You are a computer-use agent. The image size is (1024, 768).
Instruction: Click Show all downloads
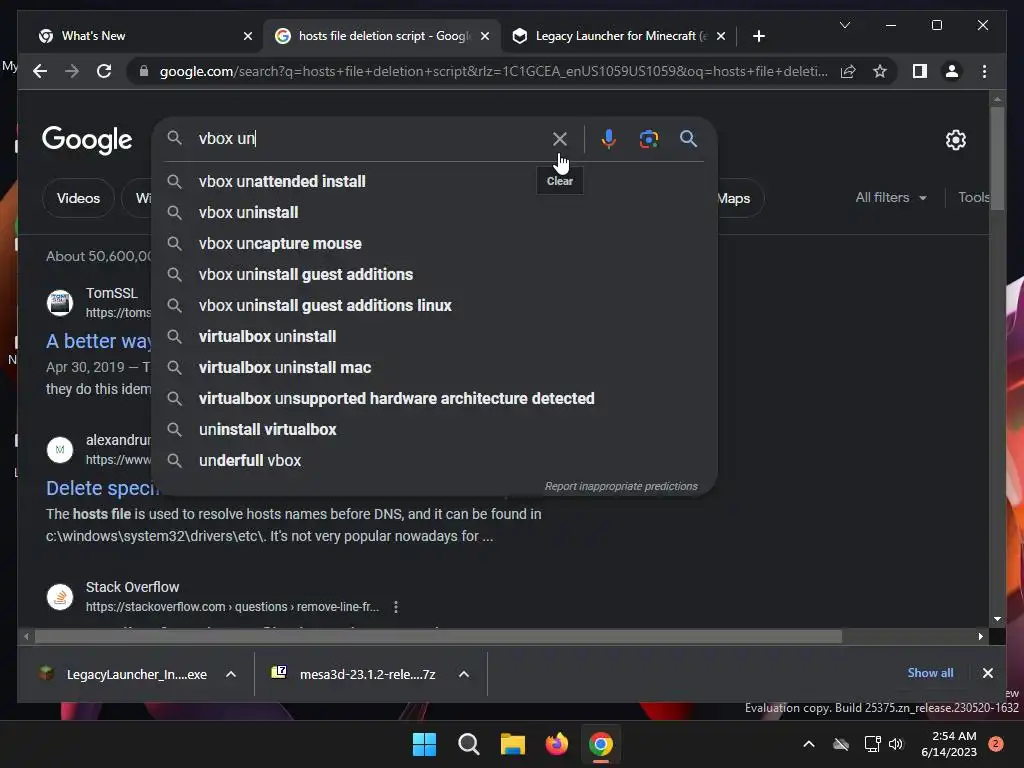(930, 673)
